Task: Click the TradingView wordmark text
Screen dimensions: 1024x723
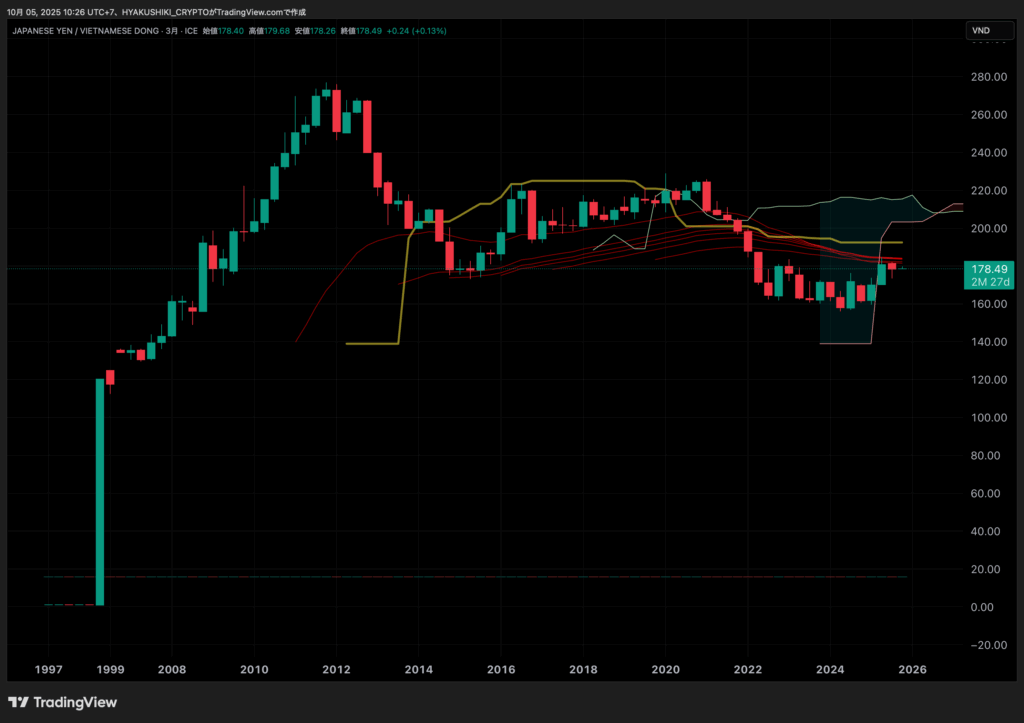Action: 75,702
